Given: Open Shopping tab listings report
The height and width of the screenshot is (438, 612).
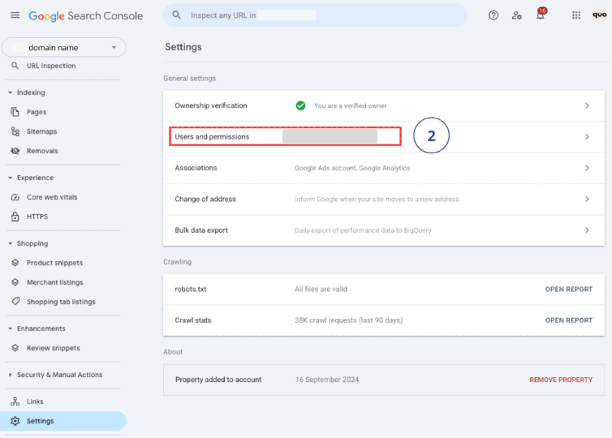Looking at the screenshot, I should [x=61, y=302].
